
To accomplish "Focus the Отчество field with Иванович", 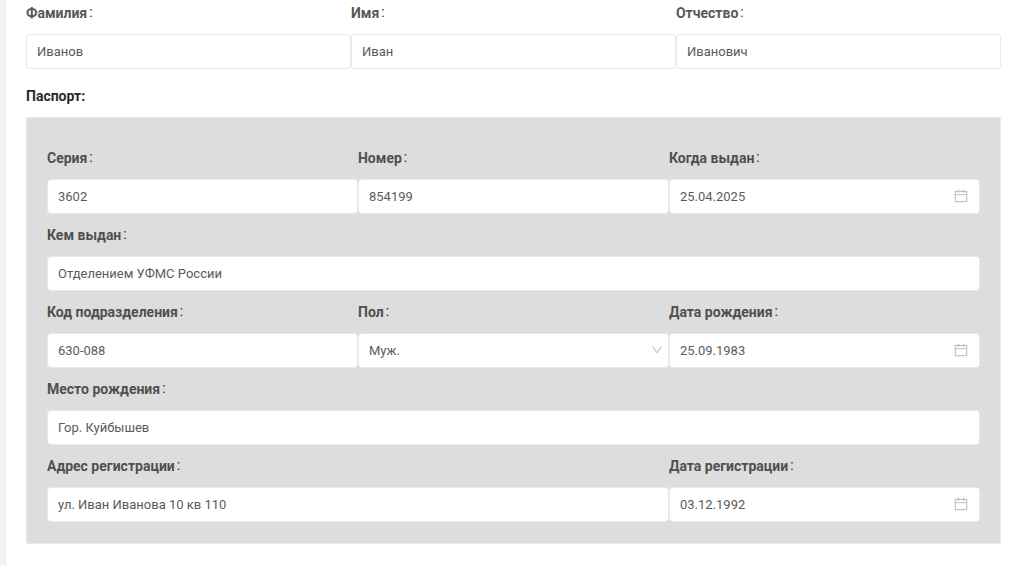I will pos(838,52).
